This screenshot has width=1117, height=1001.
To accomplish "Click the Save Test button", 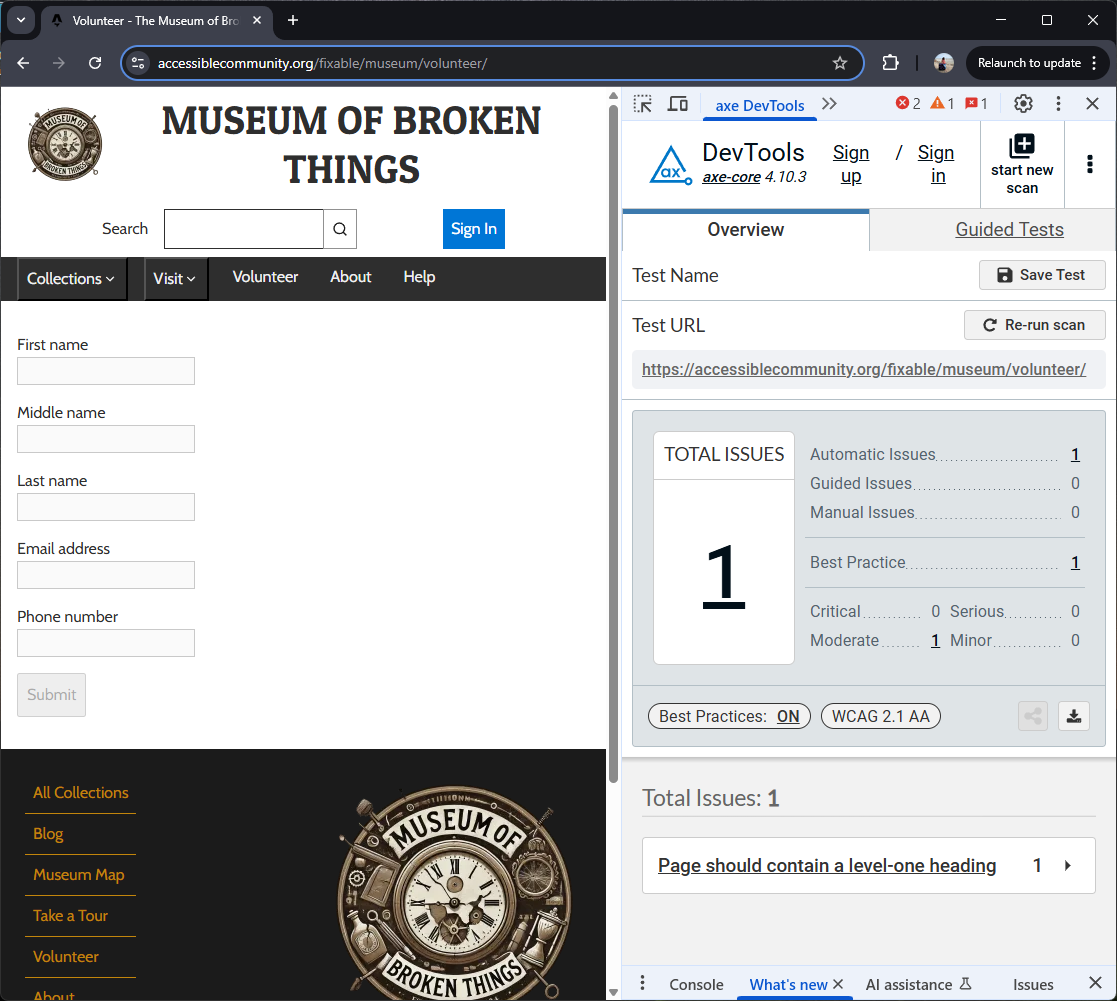I will [1041, 275].
